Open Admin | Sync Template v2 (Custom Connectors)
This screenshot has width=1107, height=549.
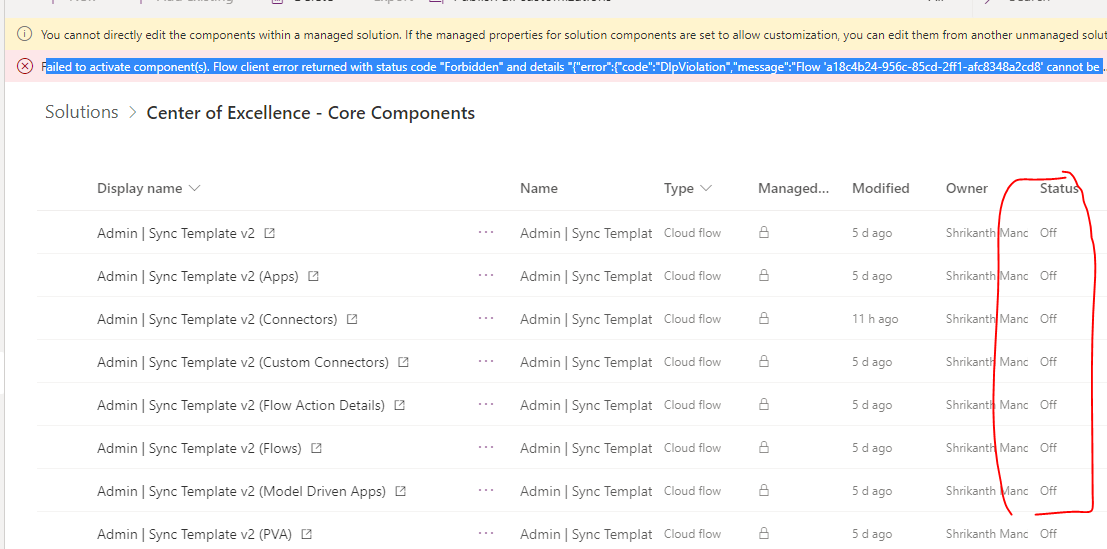coord(243,362)
